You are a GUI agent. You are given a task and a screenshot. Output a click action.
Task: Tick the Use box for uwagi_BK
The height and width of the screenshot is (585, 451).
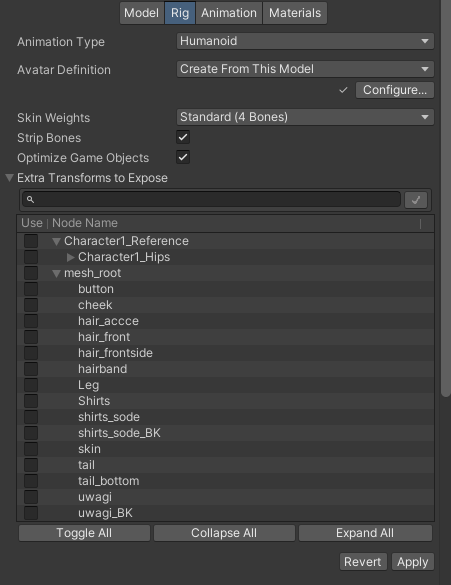tap(31, 513)
